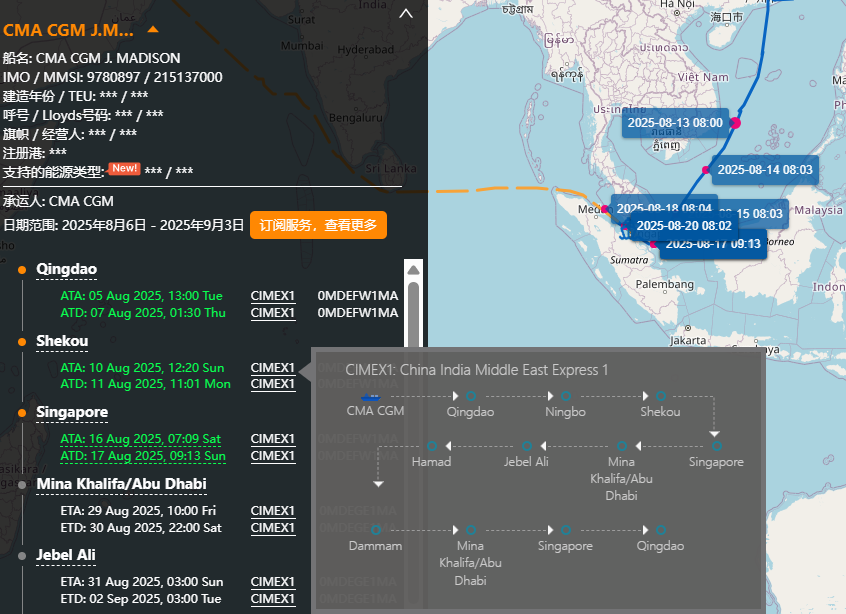The image size is (846, 614).
Task: Click map label 2025-08-17 09:13
Action: tap(713, 245)
